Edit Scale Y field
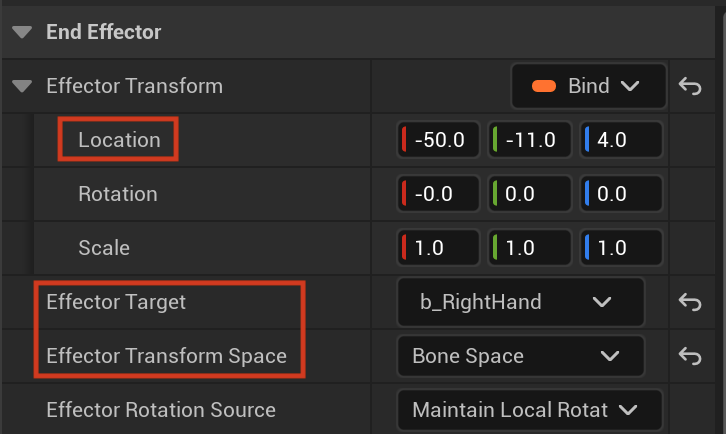The height and width of the screenshot is (434, 726). pos(530,248)
